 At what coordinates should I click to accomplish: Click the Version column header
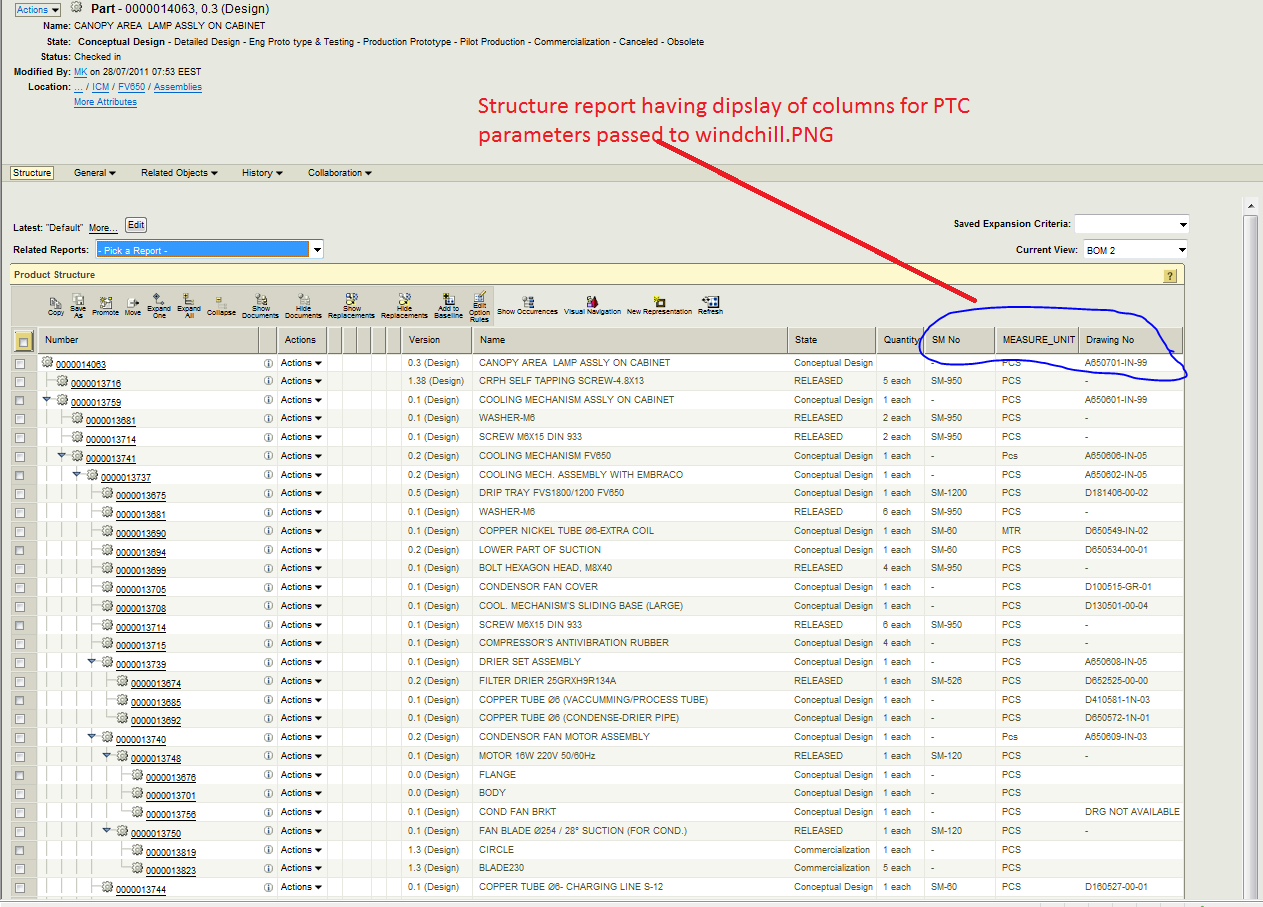click(438, 340)
